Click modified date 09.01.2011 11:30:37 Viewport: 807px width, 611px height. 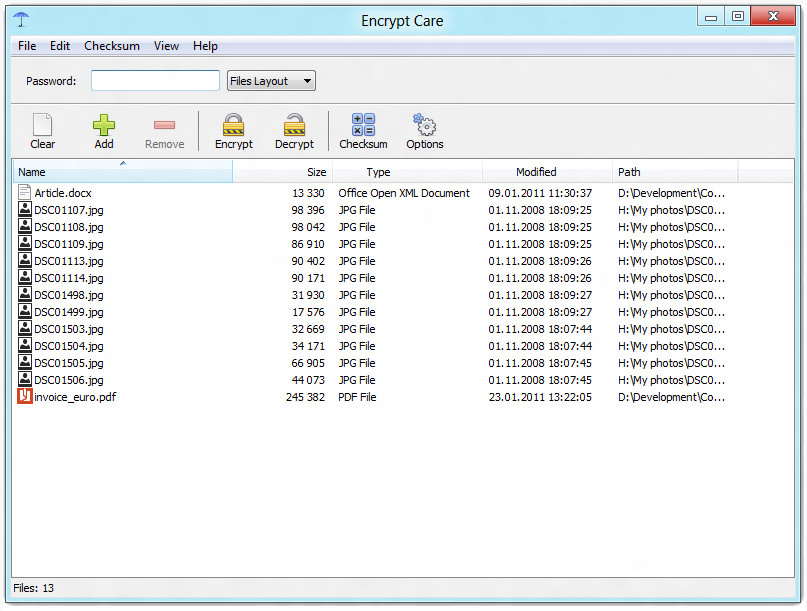click(x=540, y=193)
